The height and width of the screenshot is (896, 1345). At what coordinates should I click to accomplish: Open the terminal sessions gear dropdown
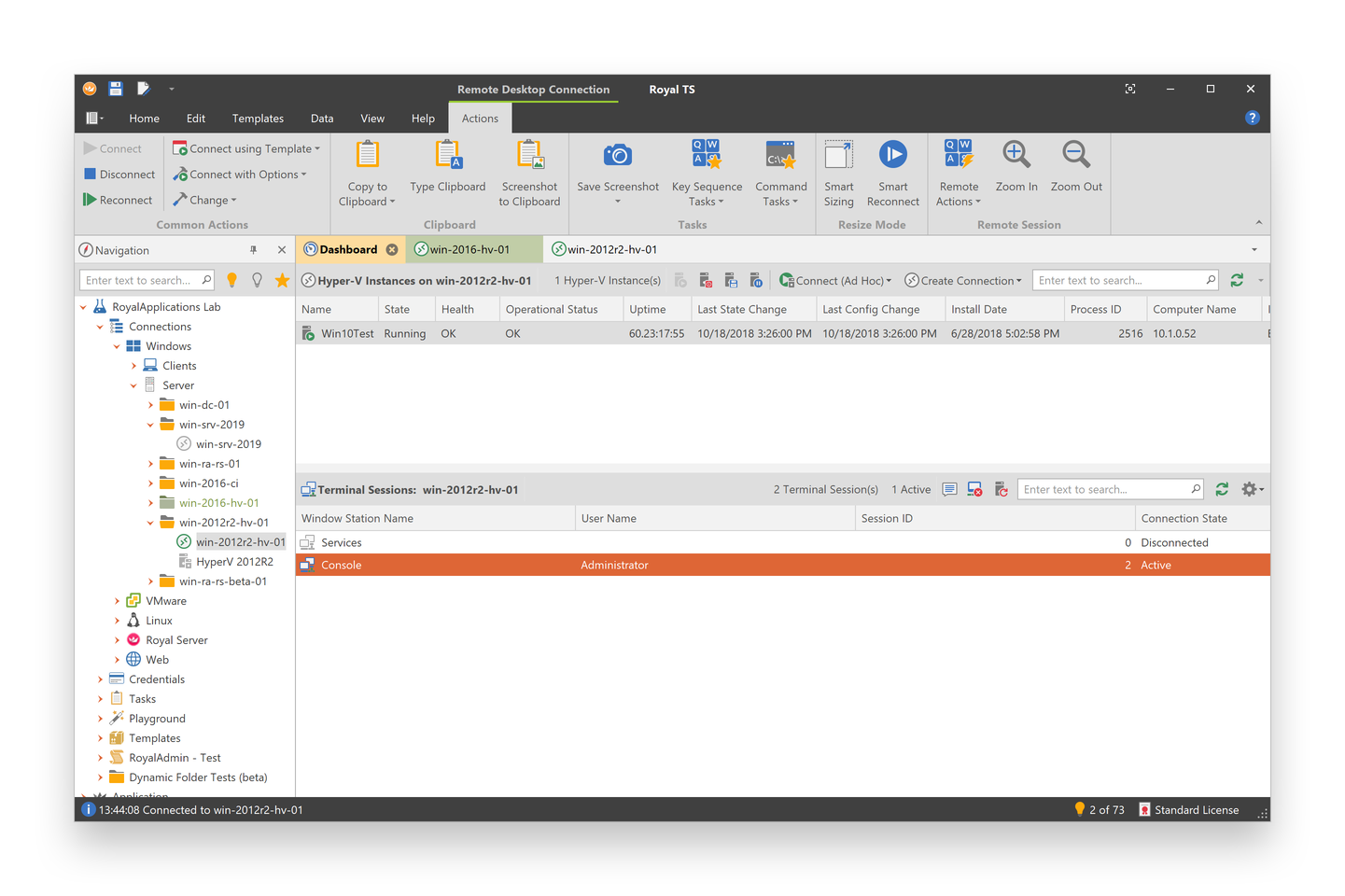tap(1252, 489)
